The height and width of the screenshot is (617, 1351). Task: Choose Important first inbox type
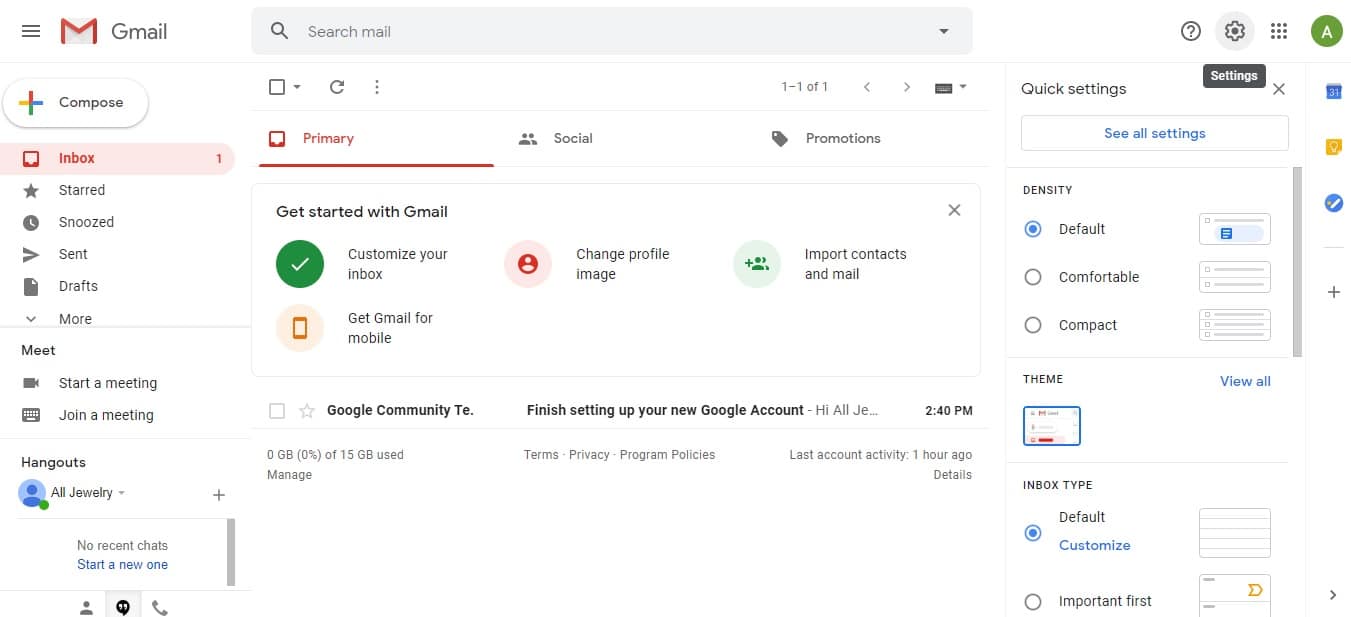pyautogui.click(x=1033, y=601)
